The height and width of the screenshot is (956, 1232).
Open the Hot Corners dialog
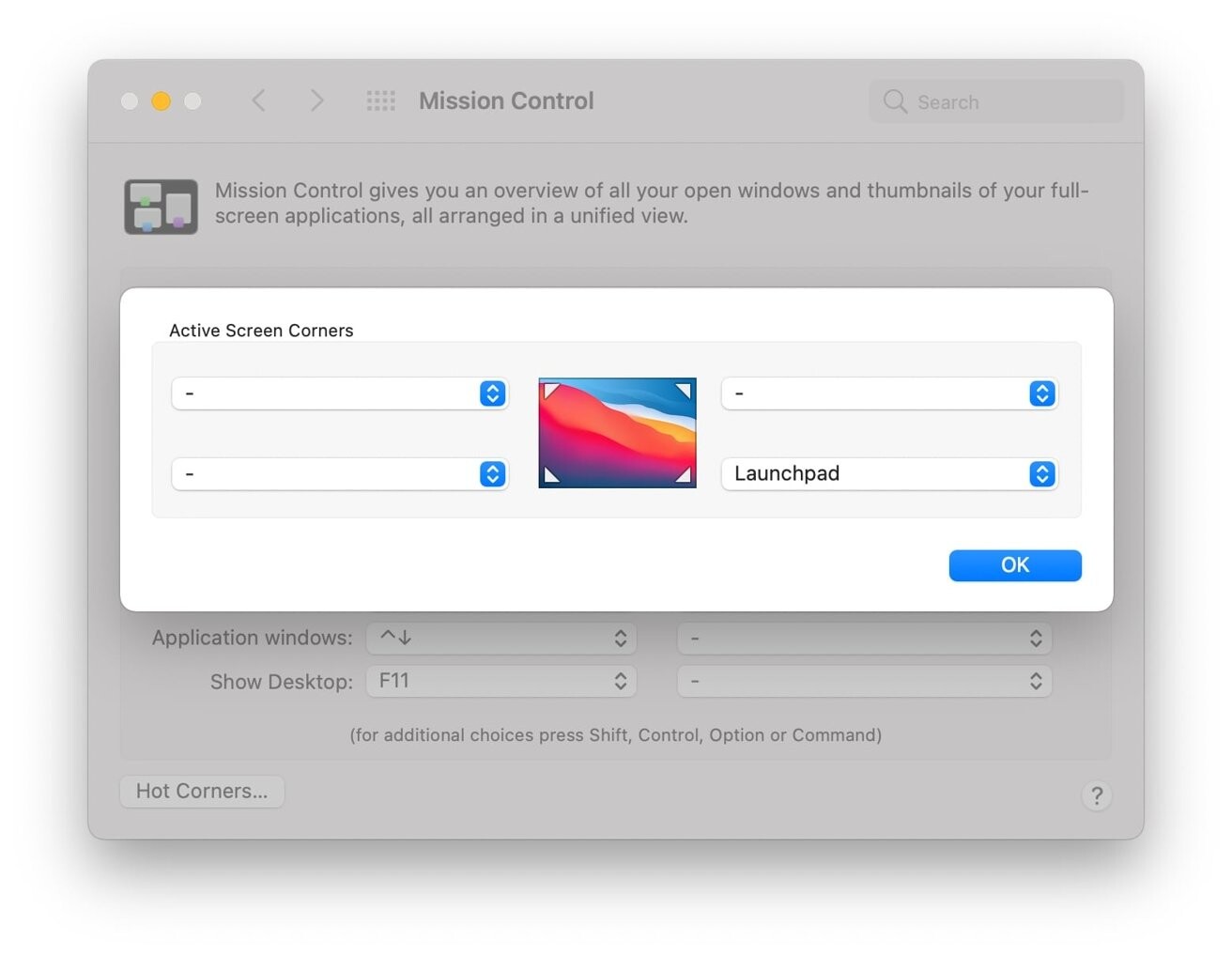coord(201,791)
